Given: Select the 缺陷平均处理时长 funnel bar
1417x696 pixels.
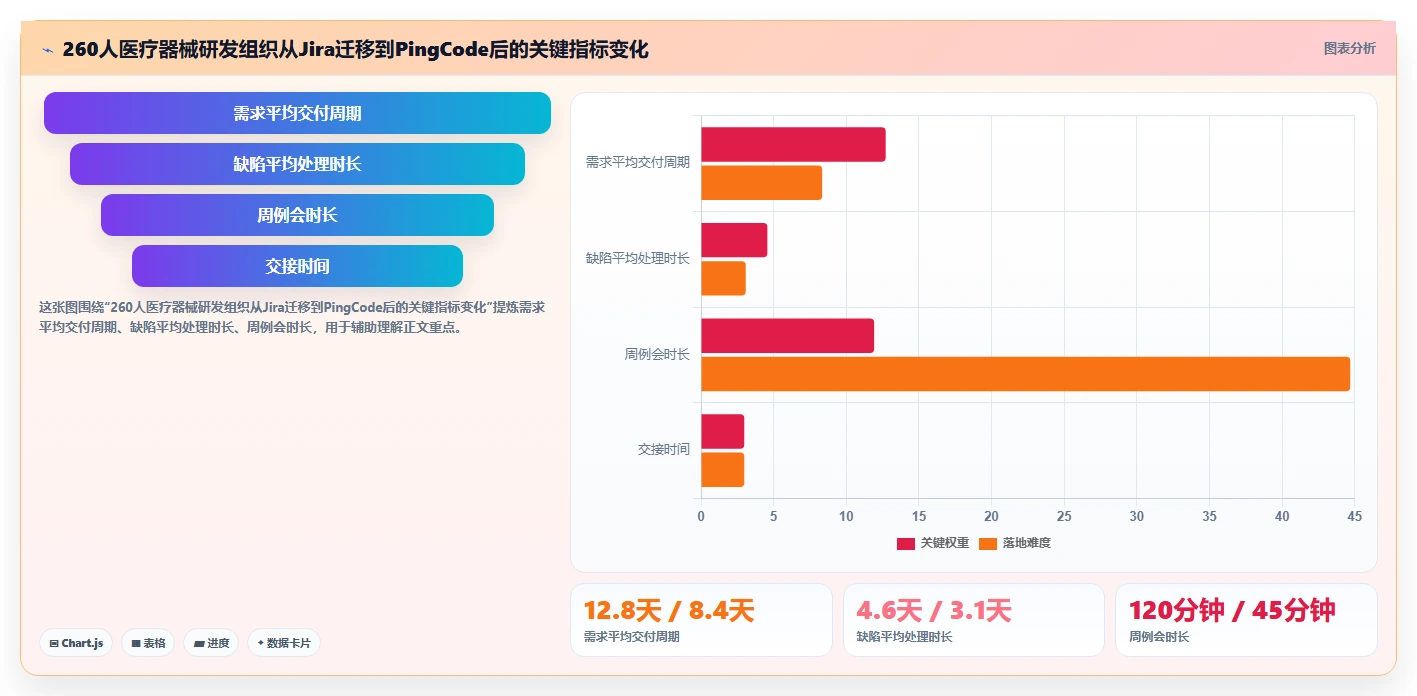Looking at the screenshot, I should point(297,164).
